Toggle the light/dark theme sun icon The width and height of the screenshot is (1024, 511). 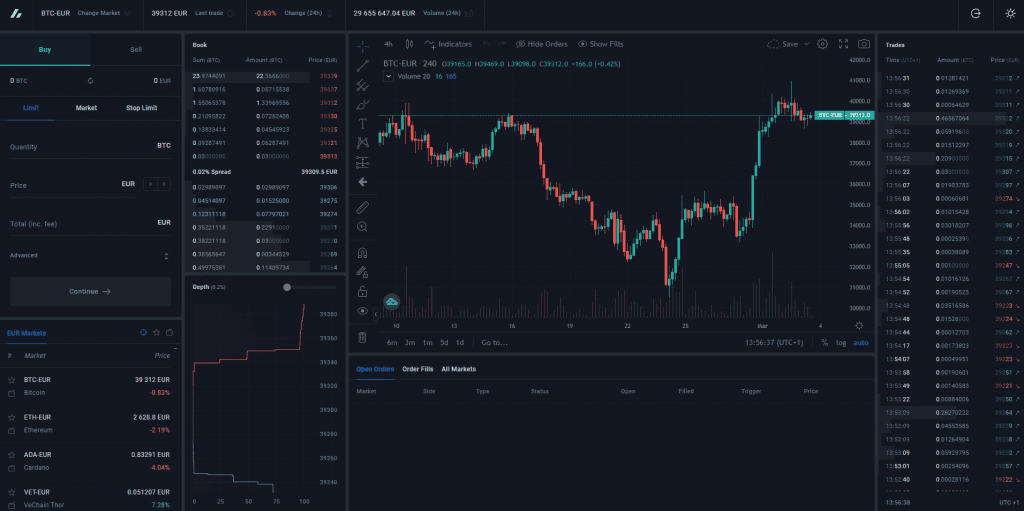point(1010,14)
